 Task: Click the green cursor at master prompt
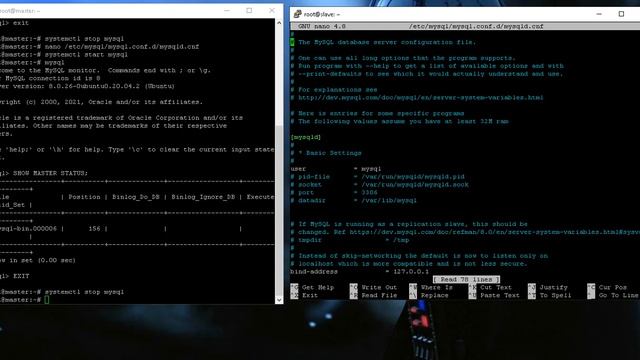(x=47, y=300)
